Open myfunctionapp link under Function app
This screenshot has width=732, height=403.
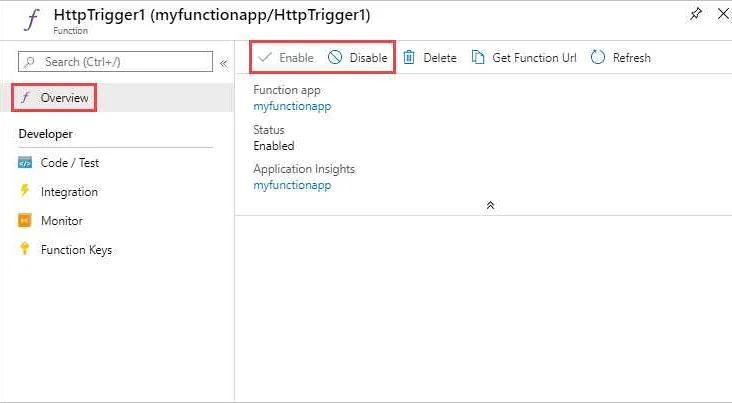coord(292,106)
